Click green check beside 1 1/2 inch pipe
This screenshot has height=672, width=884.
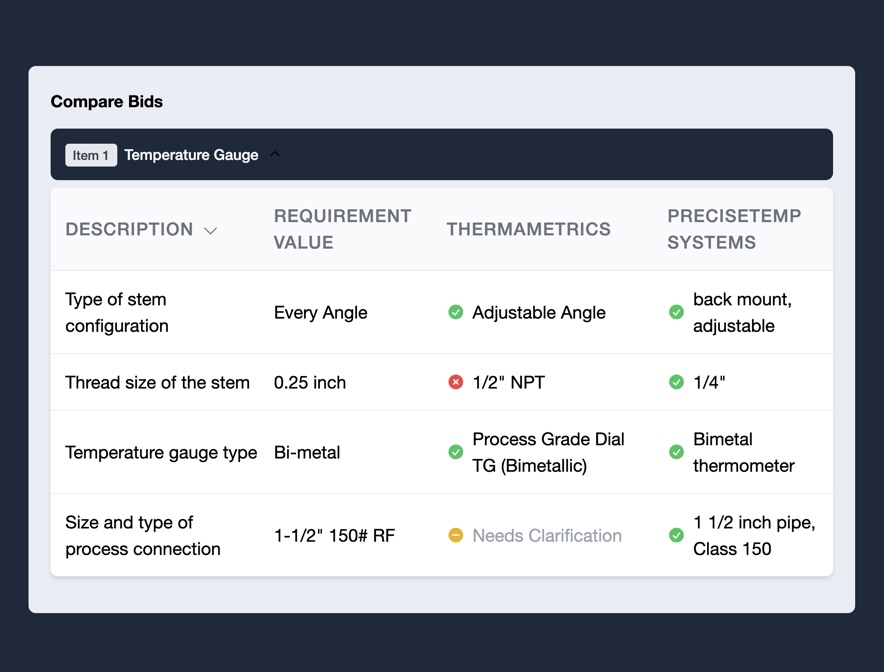tap(676, 535)
